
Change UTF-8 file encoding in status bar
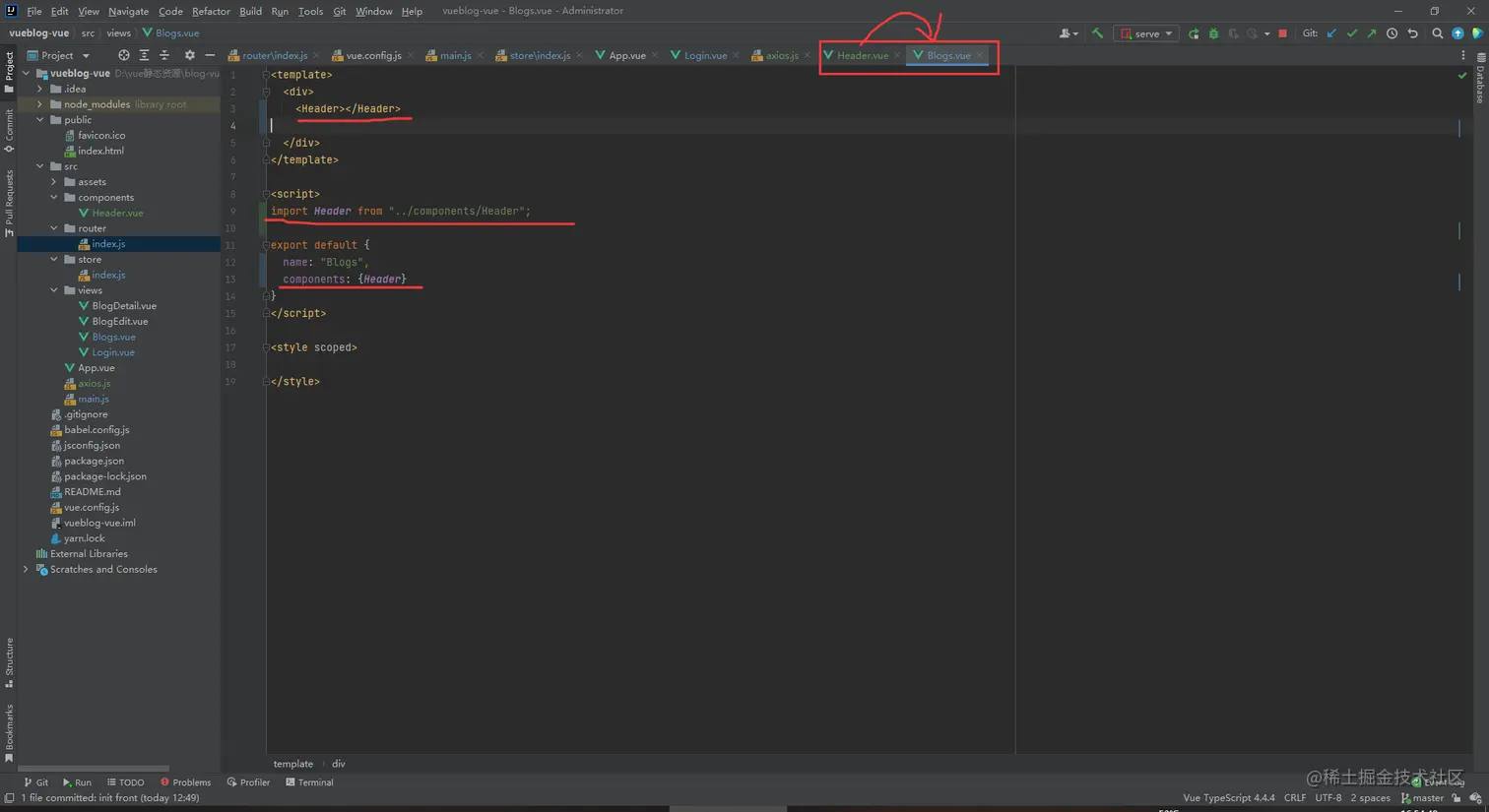tap(1328, 798)
